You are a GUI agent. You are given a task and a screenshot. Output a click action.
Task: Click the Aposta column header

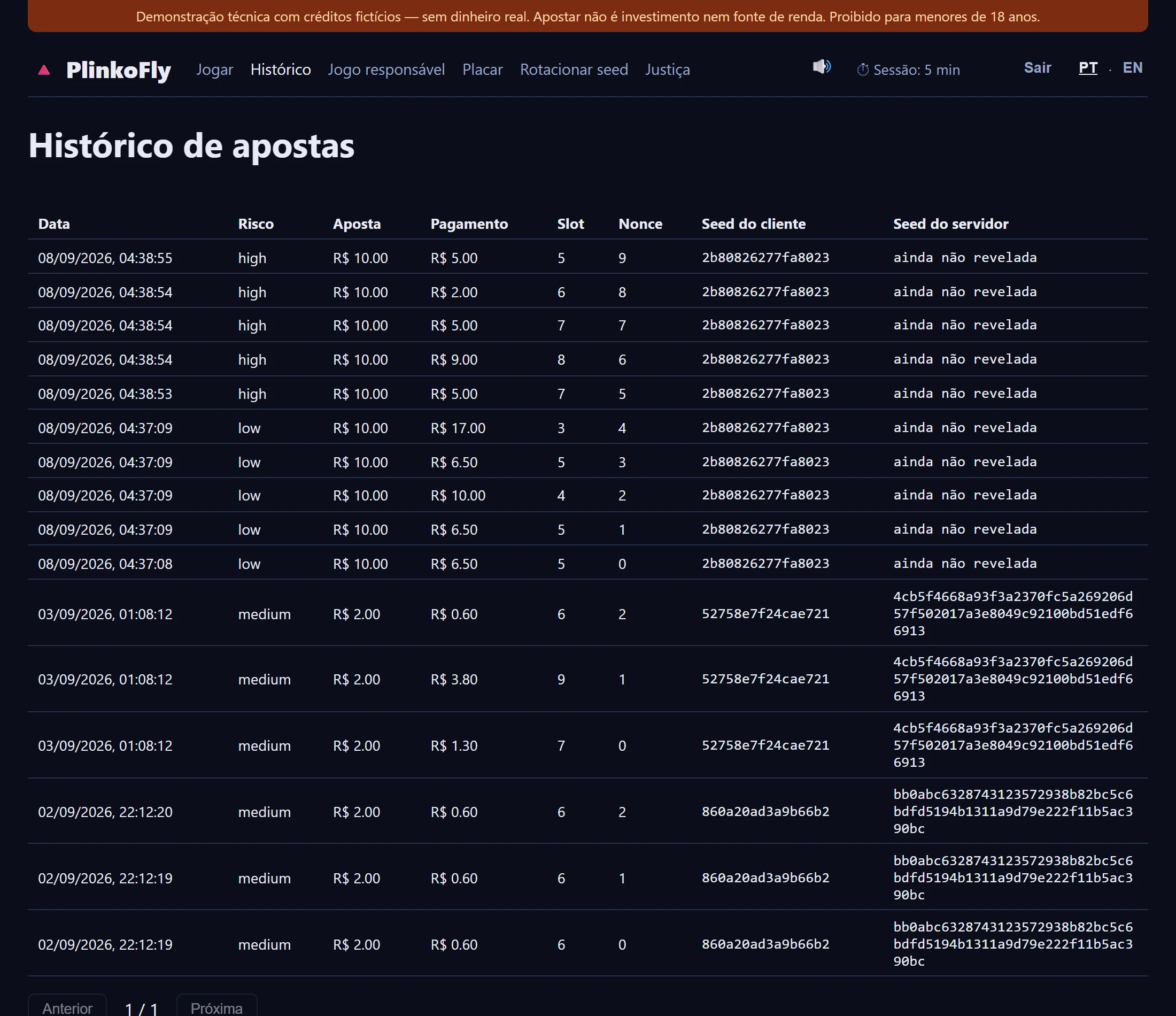pos(357,224)
